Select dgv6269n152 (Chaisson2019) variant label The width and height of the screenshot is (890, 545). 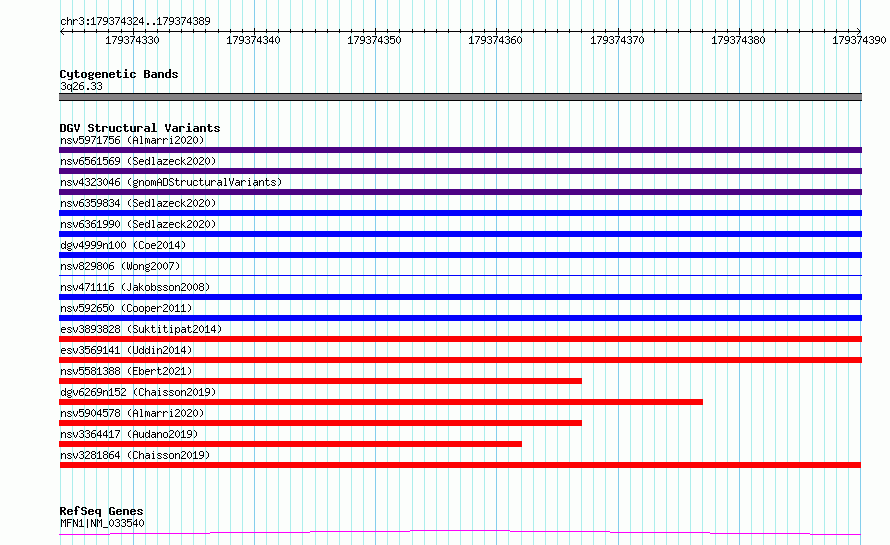[x=138, y=392]
